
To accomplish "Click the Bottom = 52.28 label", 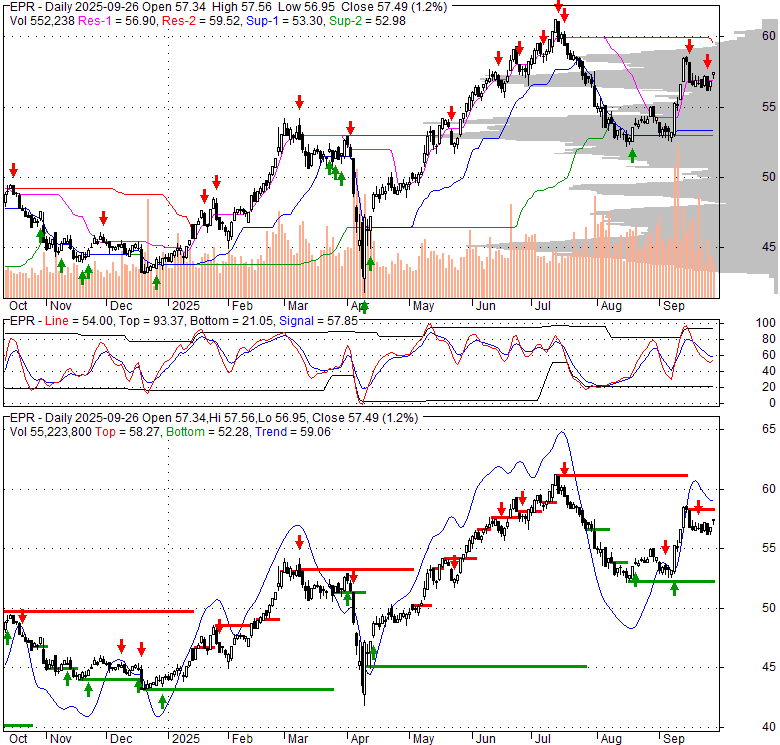I will tap(207, 432).
